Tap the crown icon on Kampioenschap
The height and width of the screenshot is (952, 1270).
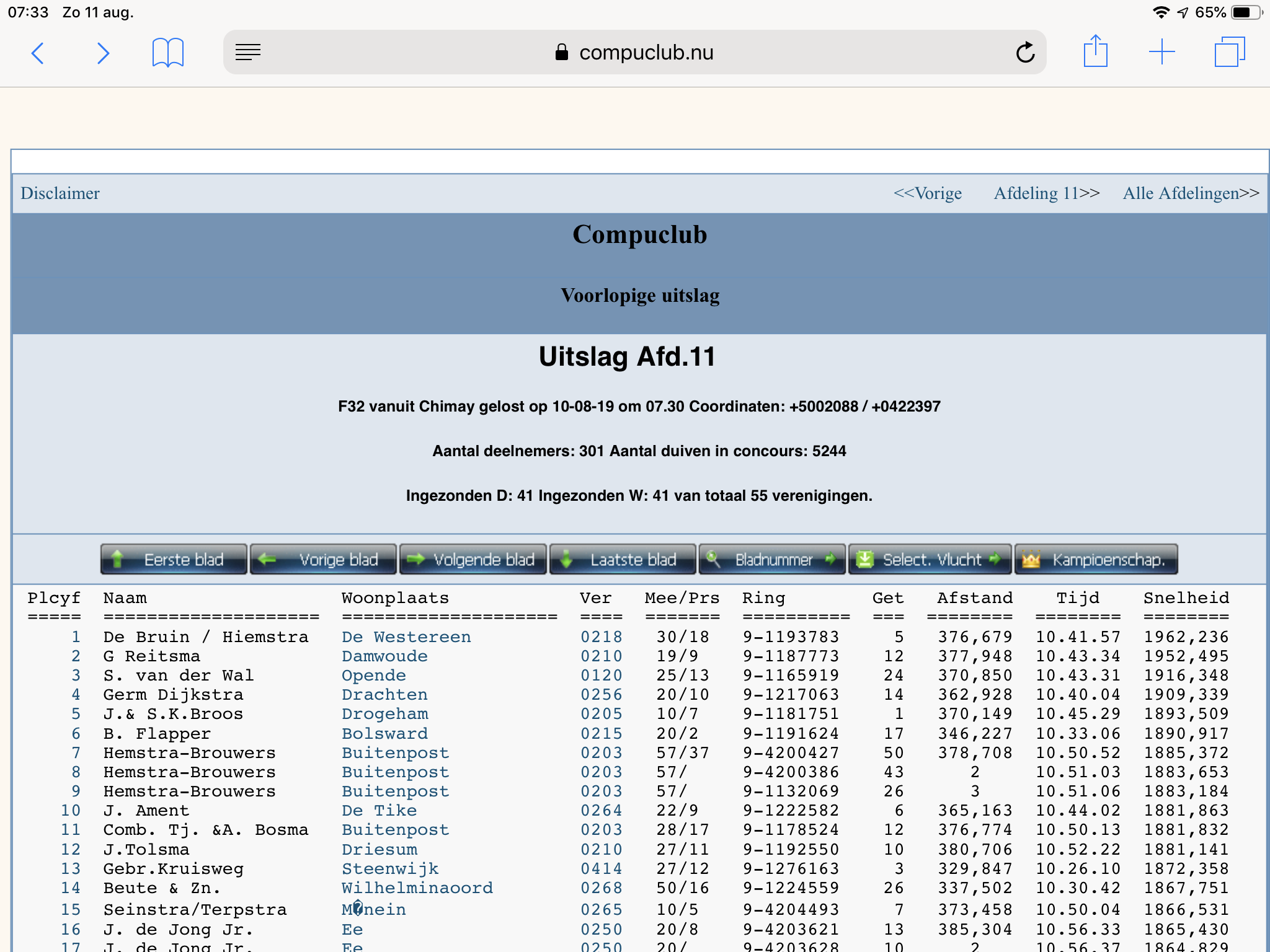click(x=1031, y=559)
